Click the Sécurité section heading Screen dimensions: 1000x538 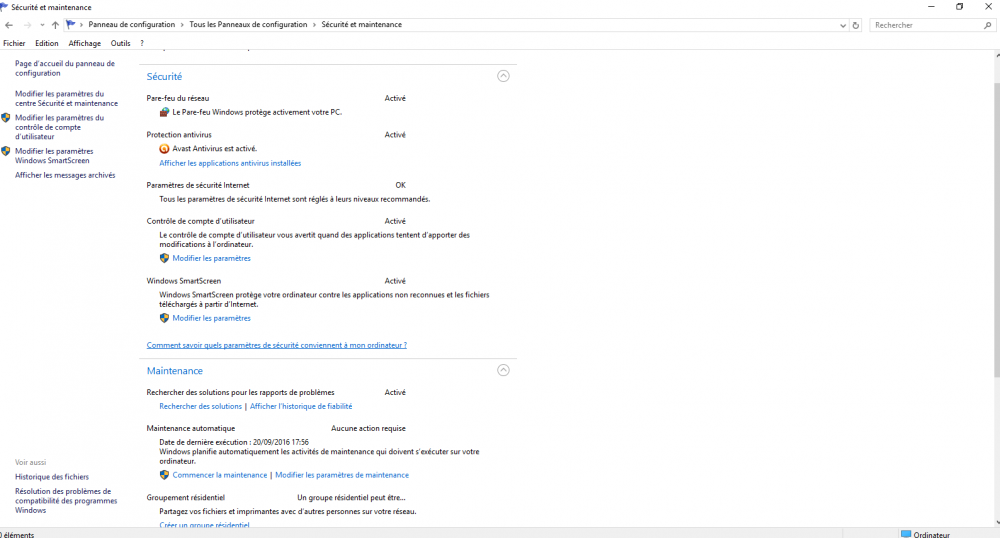(x=165, y=76)
